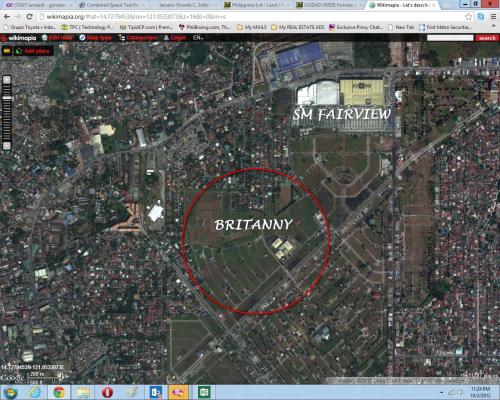
Task: Reload the Wikimapia page
Action: click(x=29, y=16)
